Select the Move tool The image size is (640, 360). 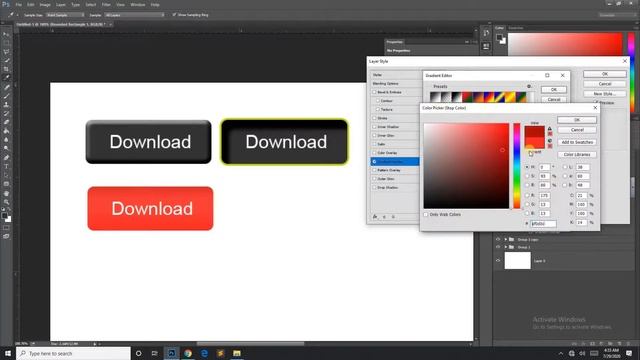[x=6, y=34]
